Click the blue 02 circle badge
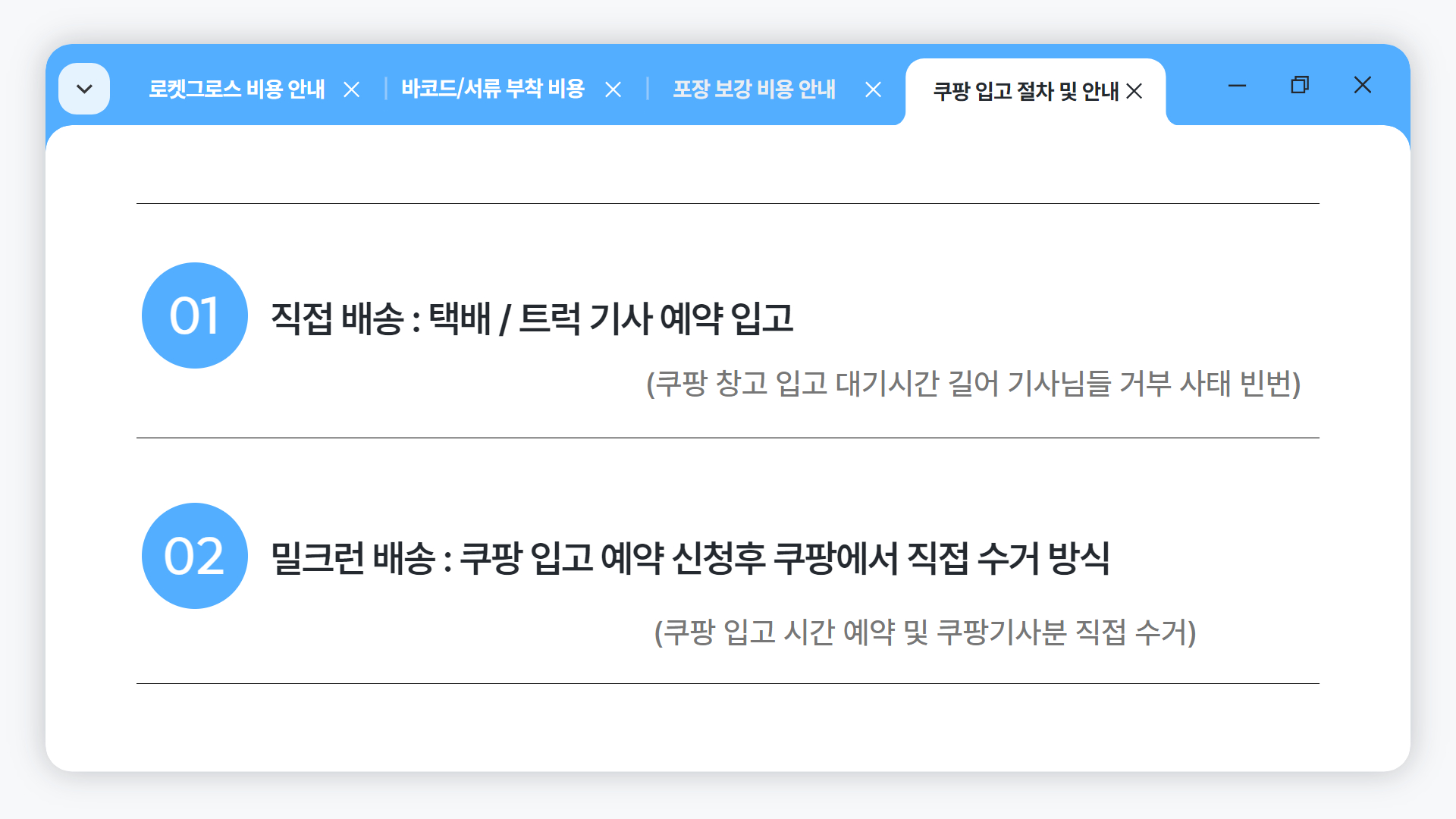This screenshot has height=819, width=1456. (x=195, y=556)
